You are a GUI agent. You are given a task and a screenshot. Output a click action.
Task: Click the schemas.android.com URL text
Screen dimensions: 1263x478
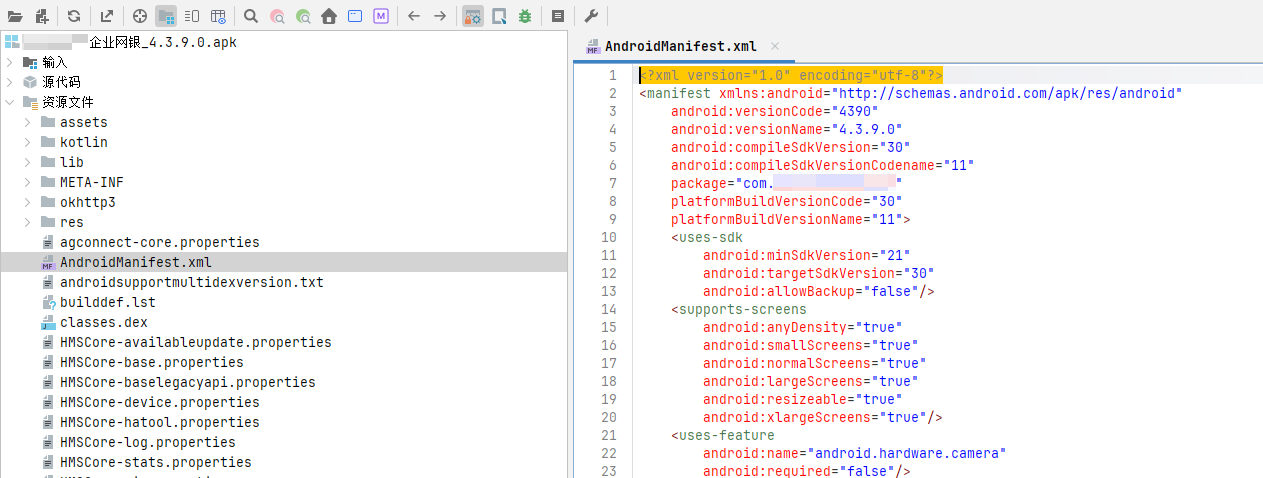[x=1007, y=93]
